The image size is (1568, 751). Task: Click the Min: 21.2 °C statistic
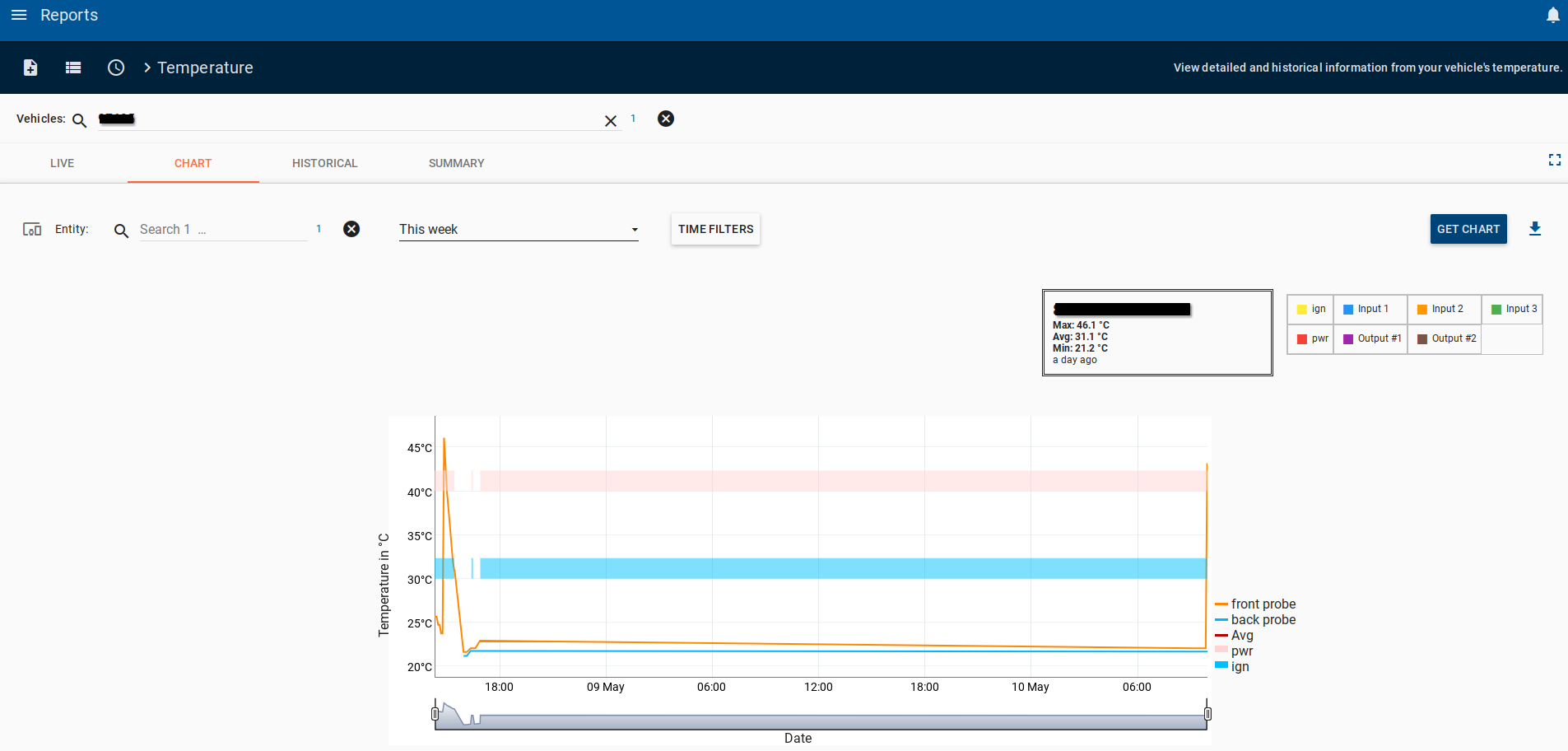(x=1080, y=348)
